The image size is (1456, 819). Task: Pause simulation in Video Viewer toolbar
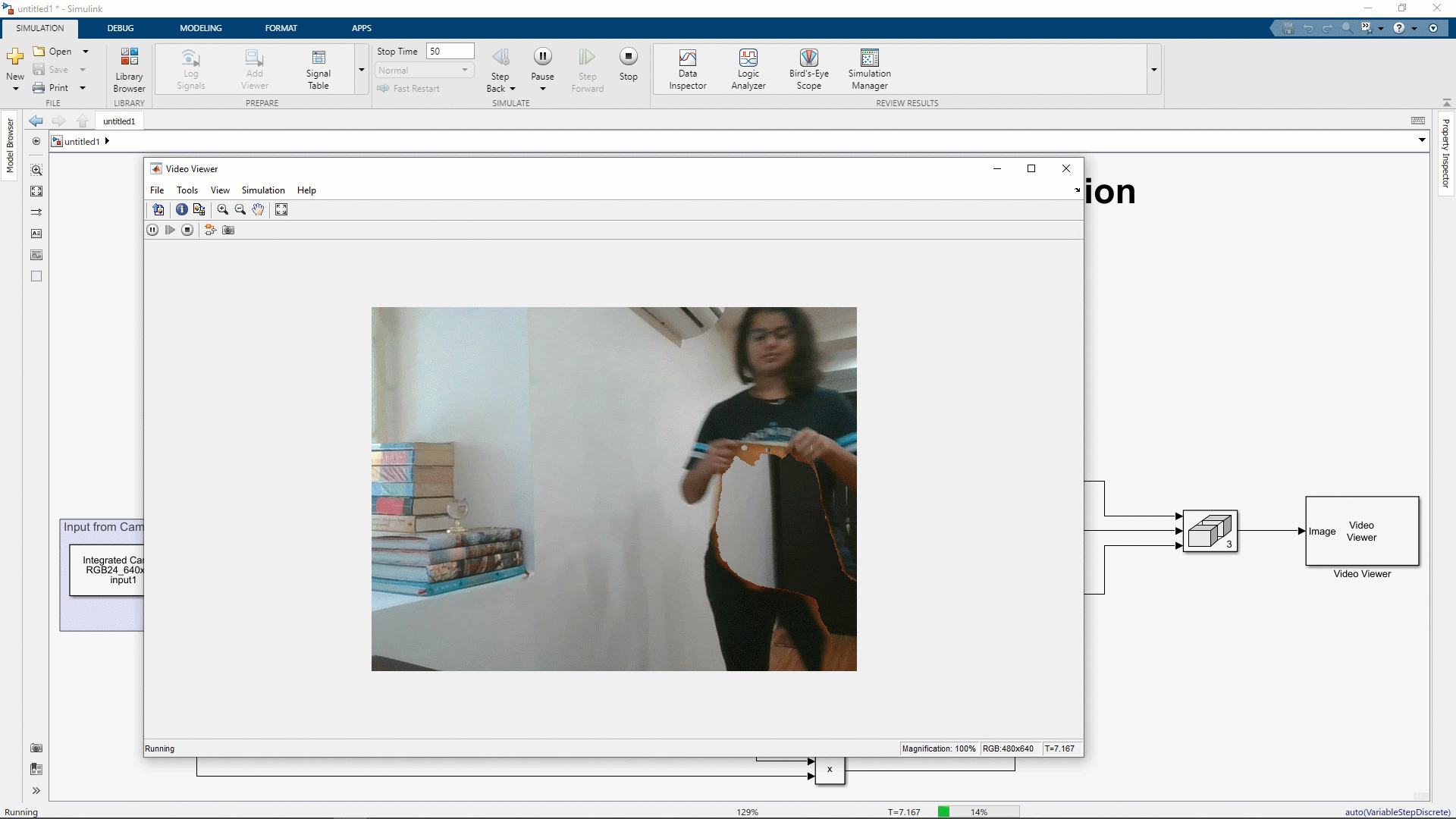152,230
